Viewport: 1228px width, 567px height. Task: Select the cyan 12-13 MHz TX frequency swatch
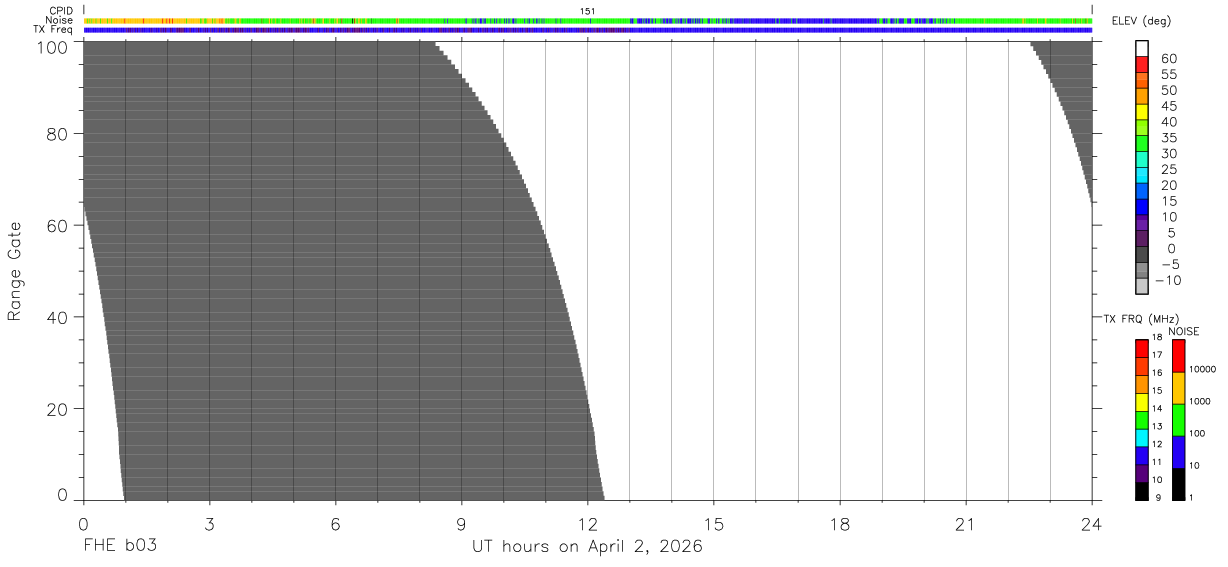(x=1142, y=438)
